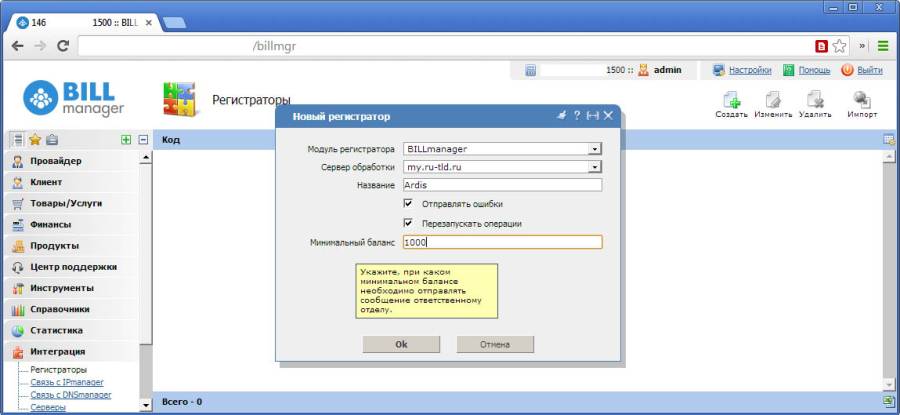Click the Отмена button in the dialog

(x=495, y=344)
